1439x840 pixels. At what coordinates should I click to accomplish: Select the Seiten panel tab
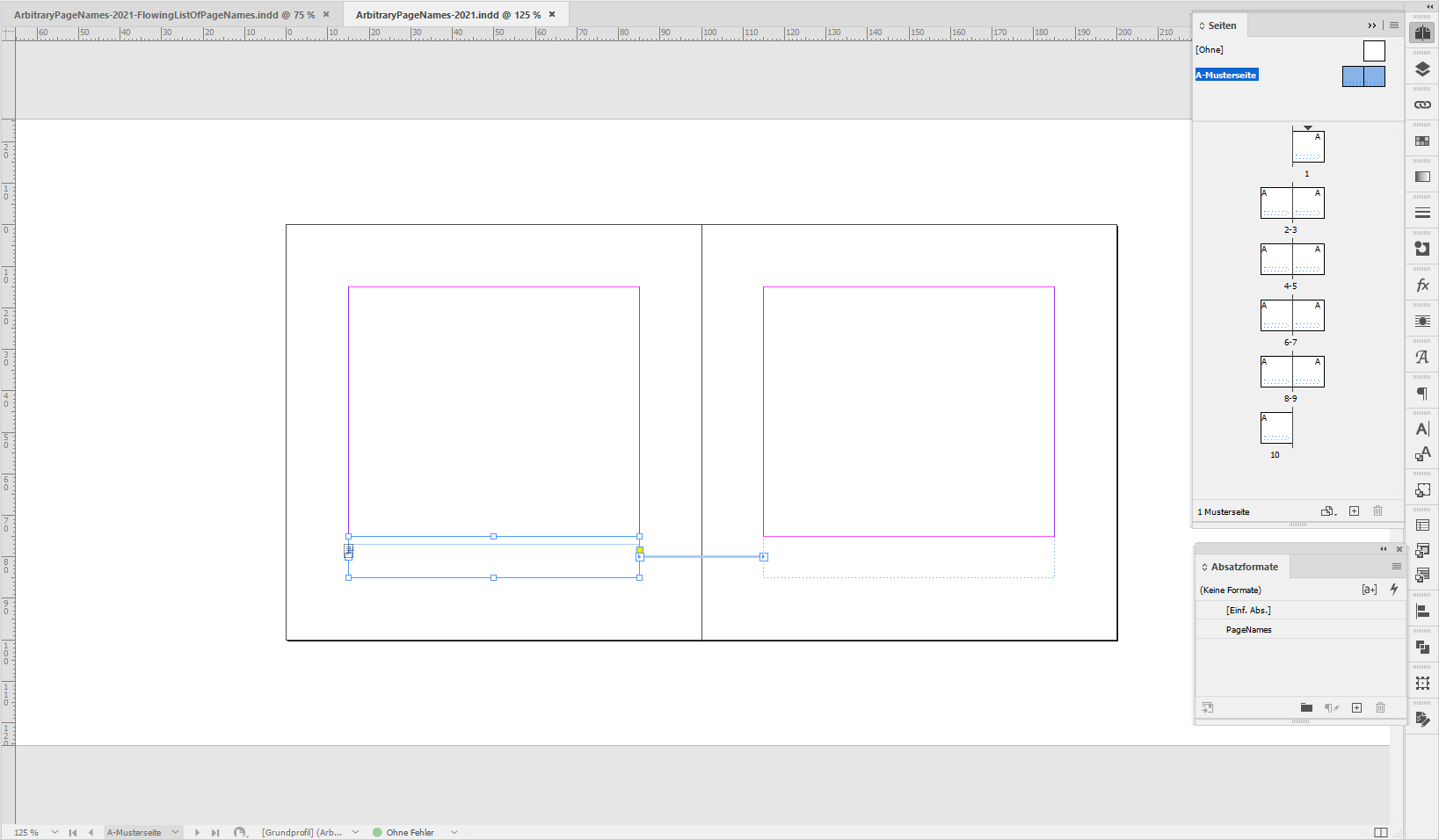pos(1222,25)
